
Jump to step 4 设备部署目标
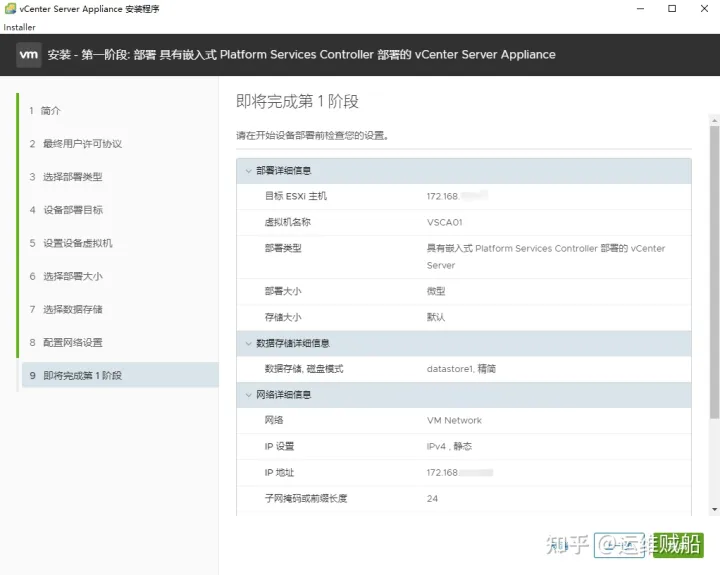[71, 210]
